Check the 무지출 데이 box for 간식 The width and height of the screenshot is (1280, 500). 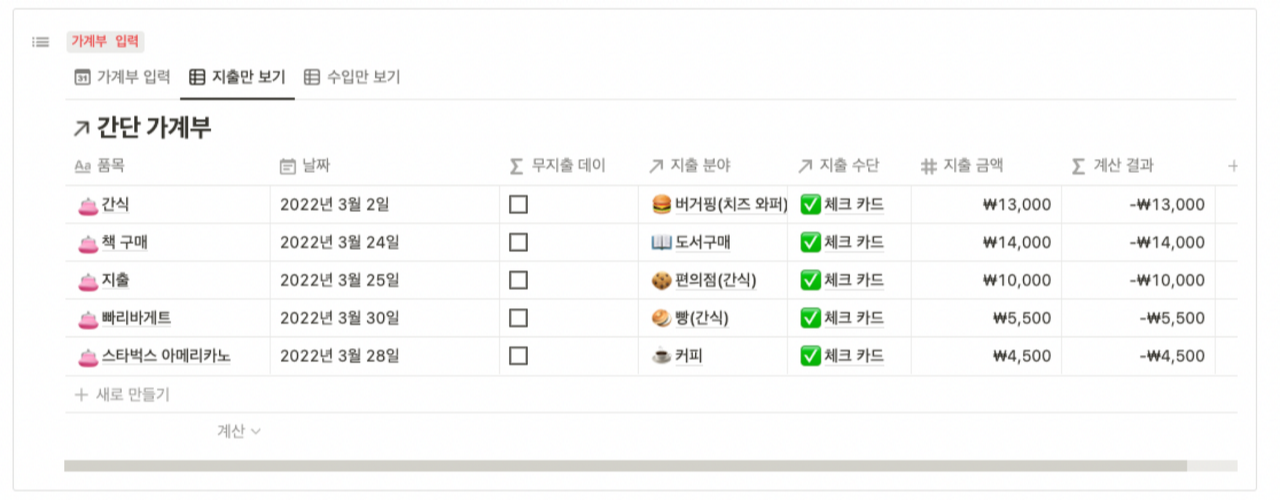(x=518, y=205)
